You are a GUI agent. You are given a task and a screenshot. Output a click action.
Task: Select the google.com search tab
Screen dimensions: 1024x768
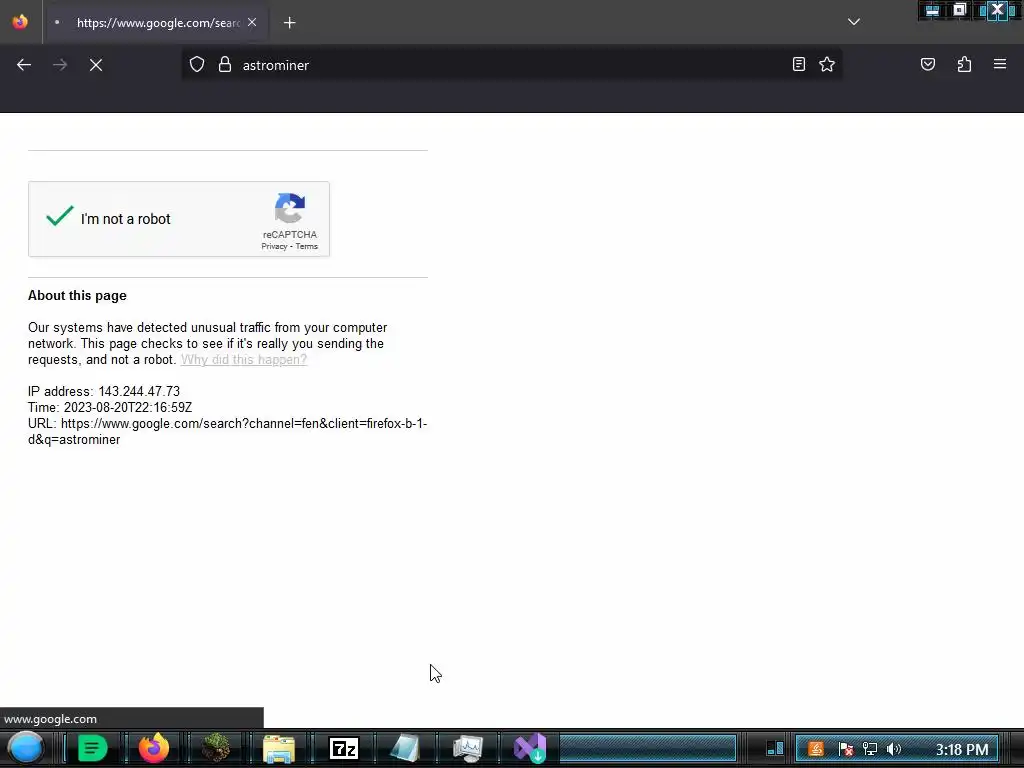(155, 23)
